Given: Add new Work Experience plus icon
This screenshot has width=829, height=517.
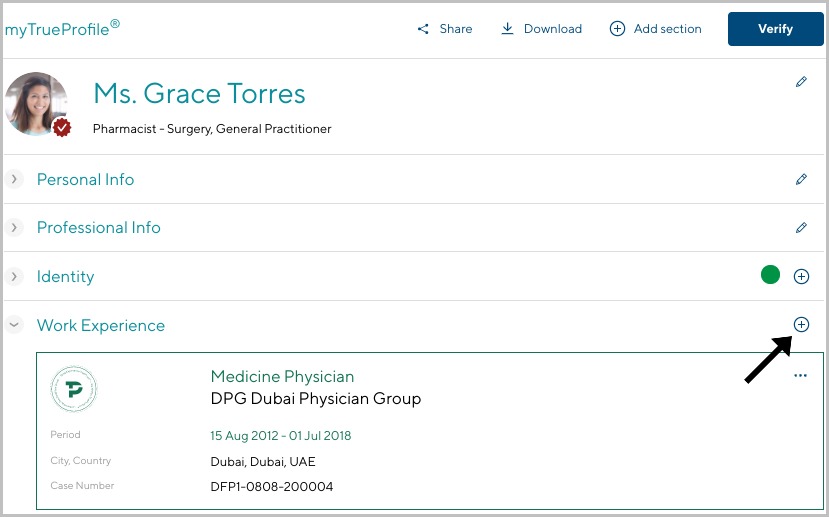Looking at the screenshot, I should point(801,325).
